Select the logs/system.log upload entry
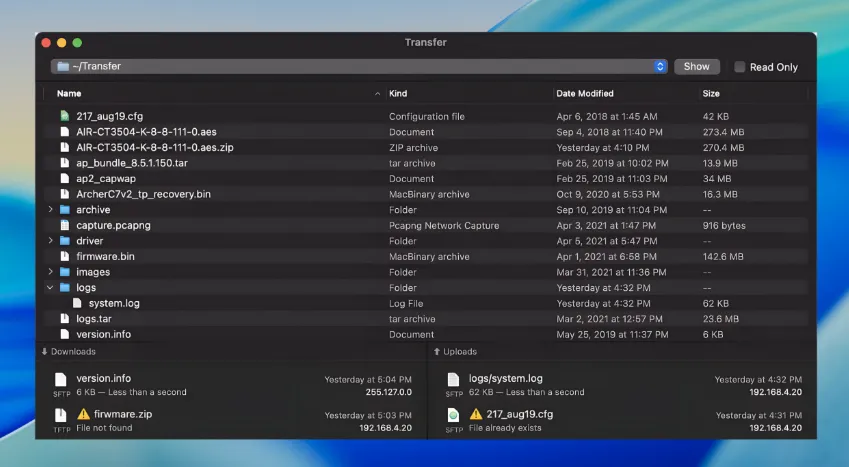This screenshot has height=467, width=849. click(623, 385)
